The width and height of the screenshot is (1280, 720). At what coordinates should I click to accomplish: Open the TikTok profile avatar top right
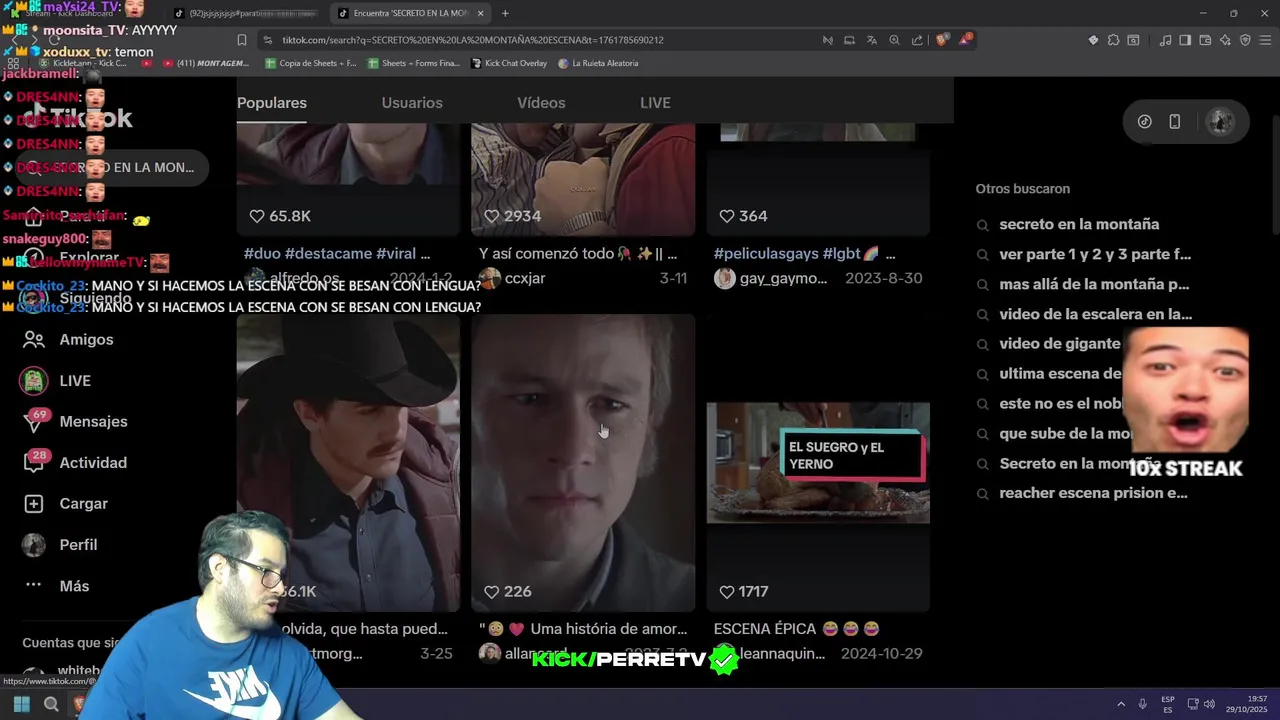tap(1220, 121)
